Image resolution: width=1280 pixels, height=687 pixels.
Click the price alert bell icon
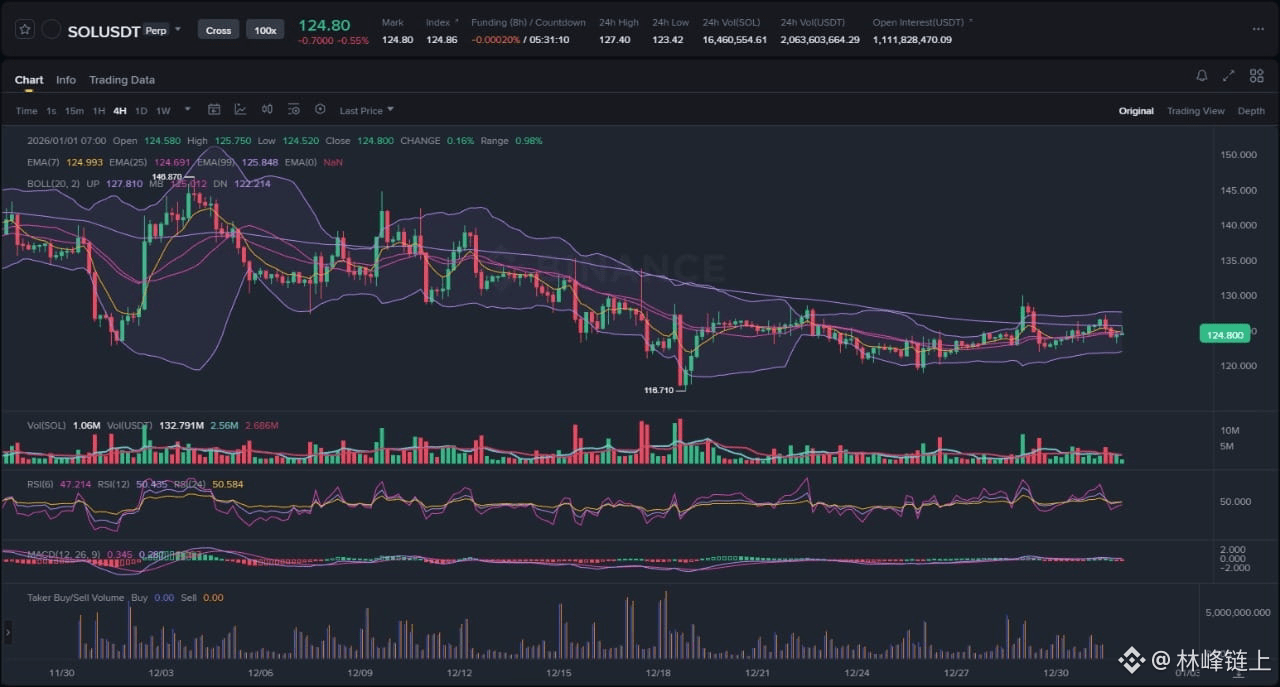(x=1202, y=76)
